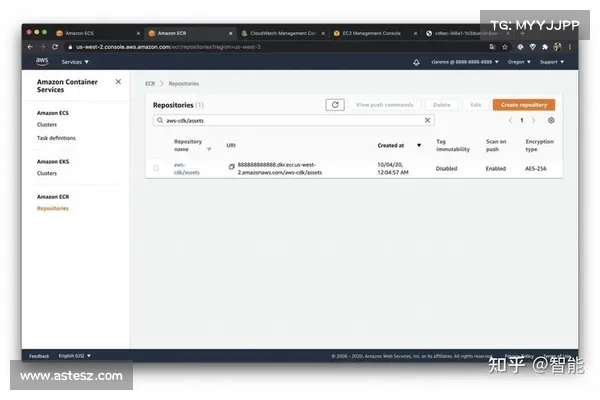Open the extensions puzzle icon

point(545,47)
